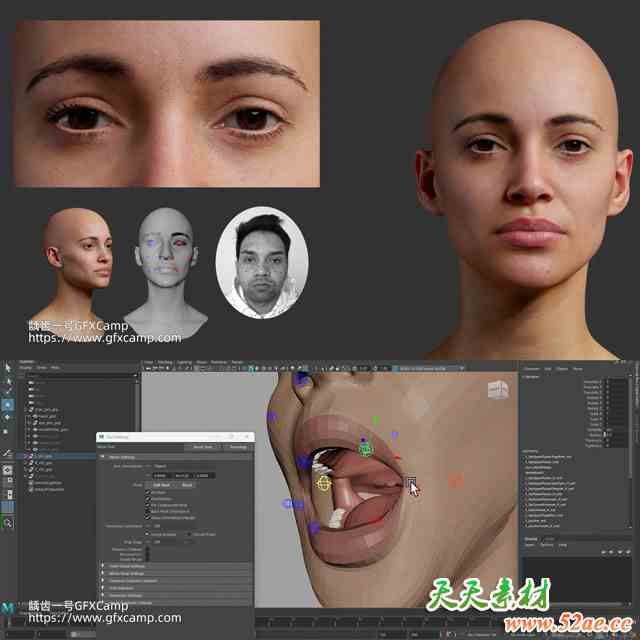Expand third collapsed section in Tool Settings
The height and width of the screenshot is (640, 640).
coord(102,581)
